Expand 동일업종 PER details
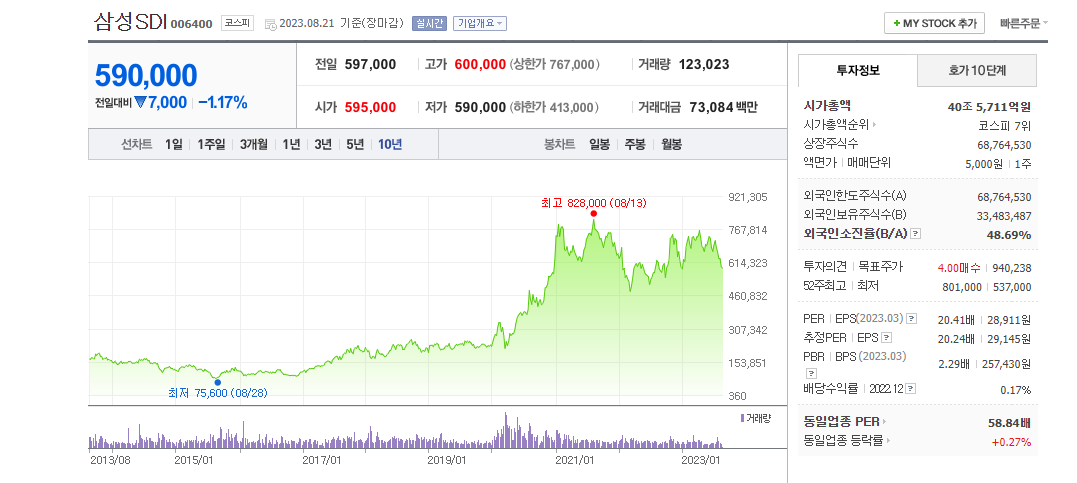Viewport: 1077px width, 483px height. (x=885, y=422)
